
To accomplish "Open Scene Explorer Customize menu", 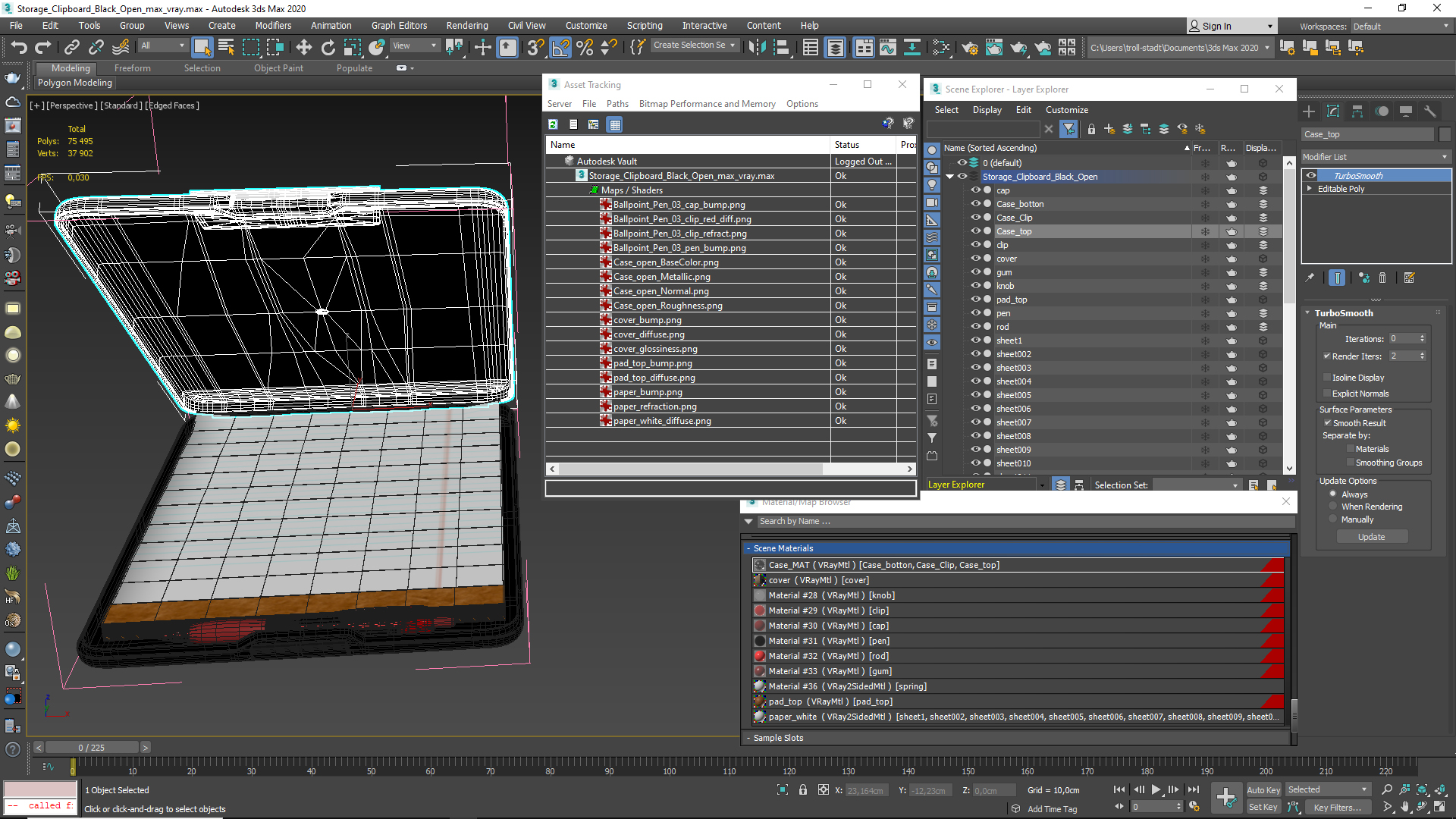I will coord(1067,110).
